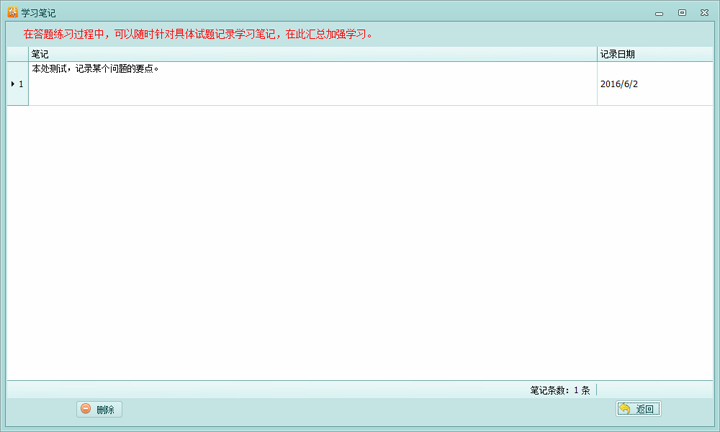The height and width of the screenshot is (432, 720).
Task: Click the 学习笔记 window title text
Action: [x=38, y=12]
